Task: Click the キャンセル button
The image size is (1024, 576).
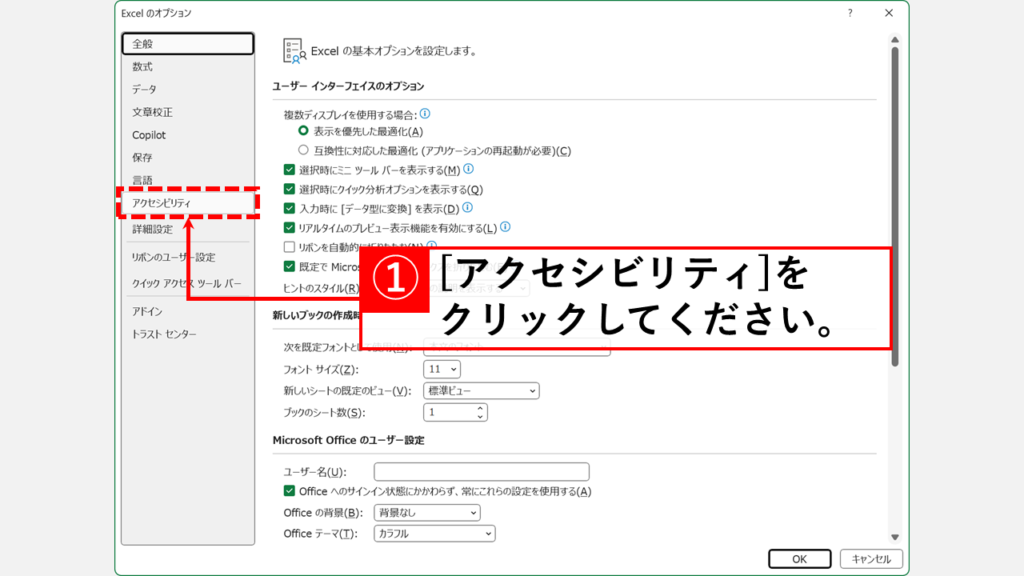Action: pos(871,559)
